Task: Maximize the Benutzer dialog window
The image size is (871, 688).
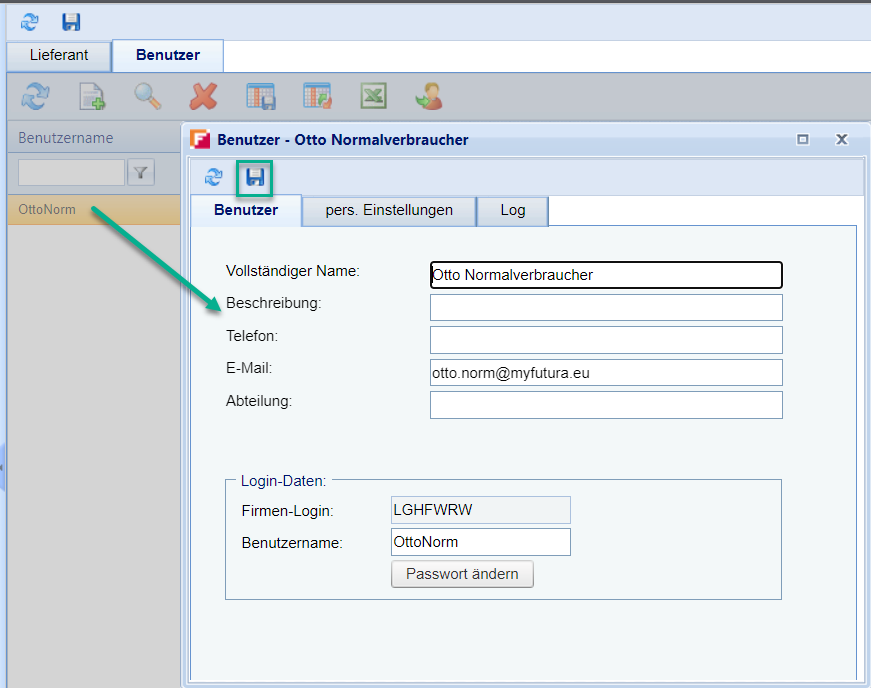Action: pyautogui.click(x=803, y=140)
